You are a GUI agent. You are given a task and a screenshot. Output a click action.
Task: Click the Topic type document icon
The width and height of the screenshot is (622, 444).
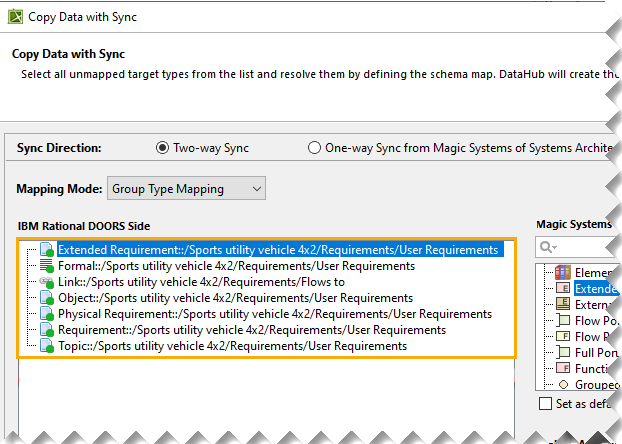tap(47, 346)
